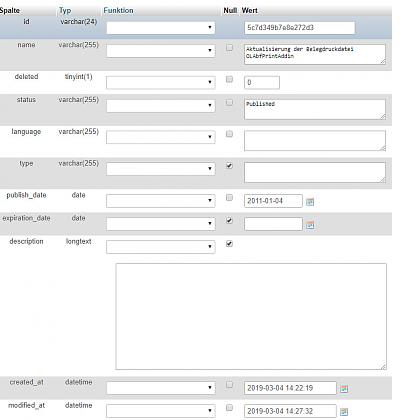Focus the name value text area
This screenshot has width=401, height=420.
(315, 54)
